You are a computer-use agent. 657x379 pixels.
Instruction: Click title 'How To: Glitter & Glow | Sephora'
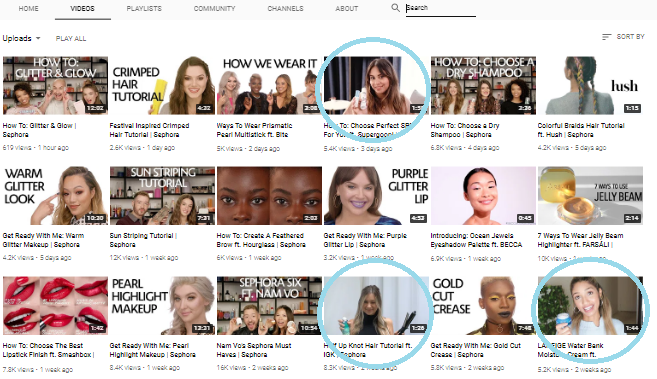[39, 130]
